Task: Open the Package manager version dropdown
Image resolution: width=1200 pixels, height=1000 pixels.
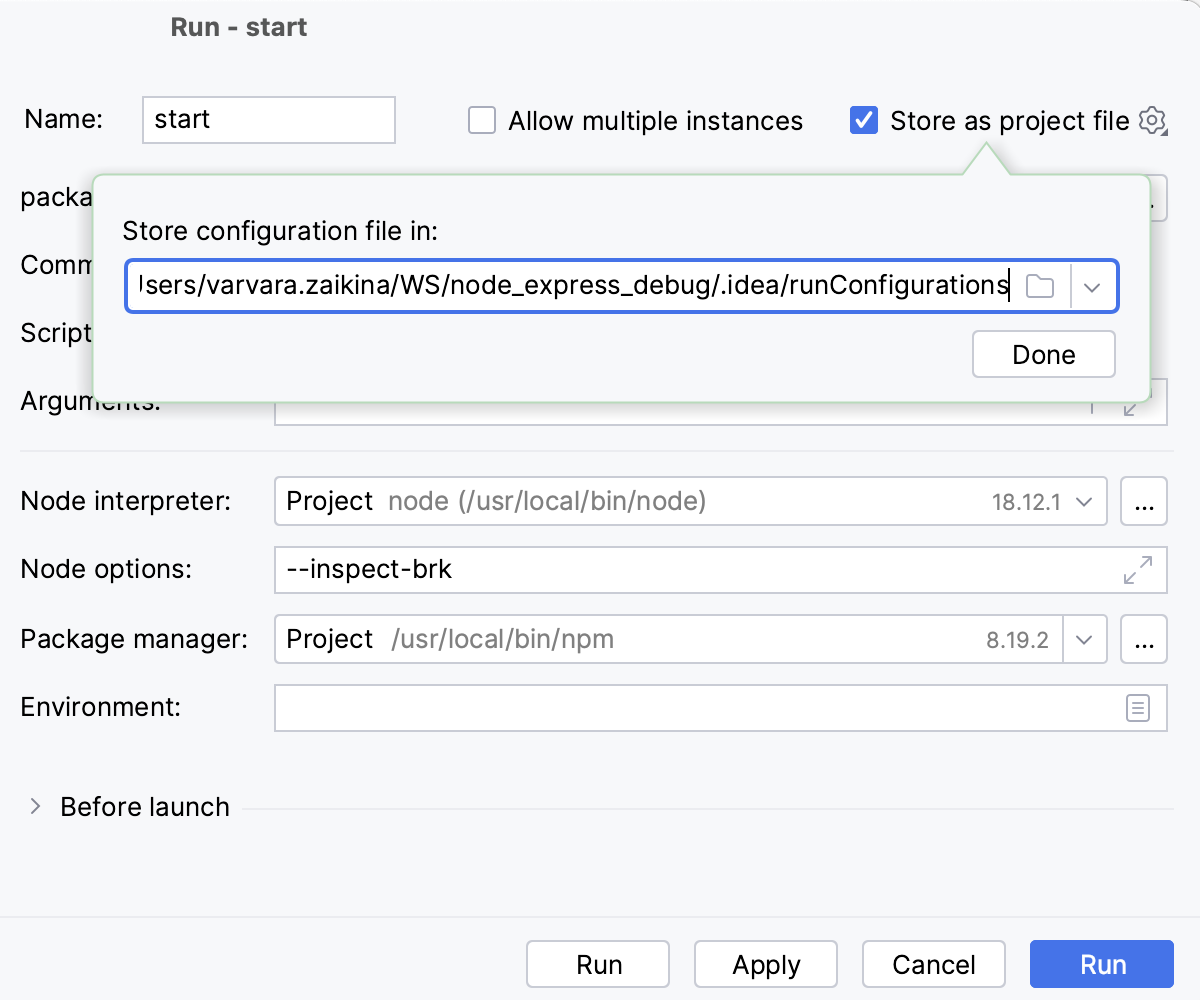Action: (1084, 639)
